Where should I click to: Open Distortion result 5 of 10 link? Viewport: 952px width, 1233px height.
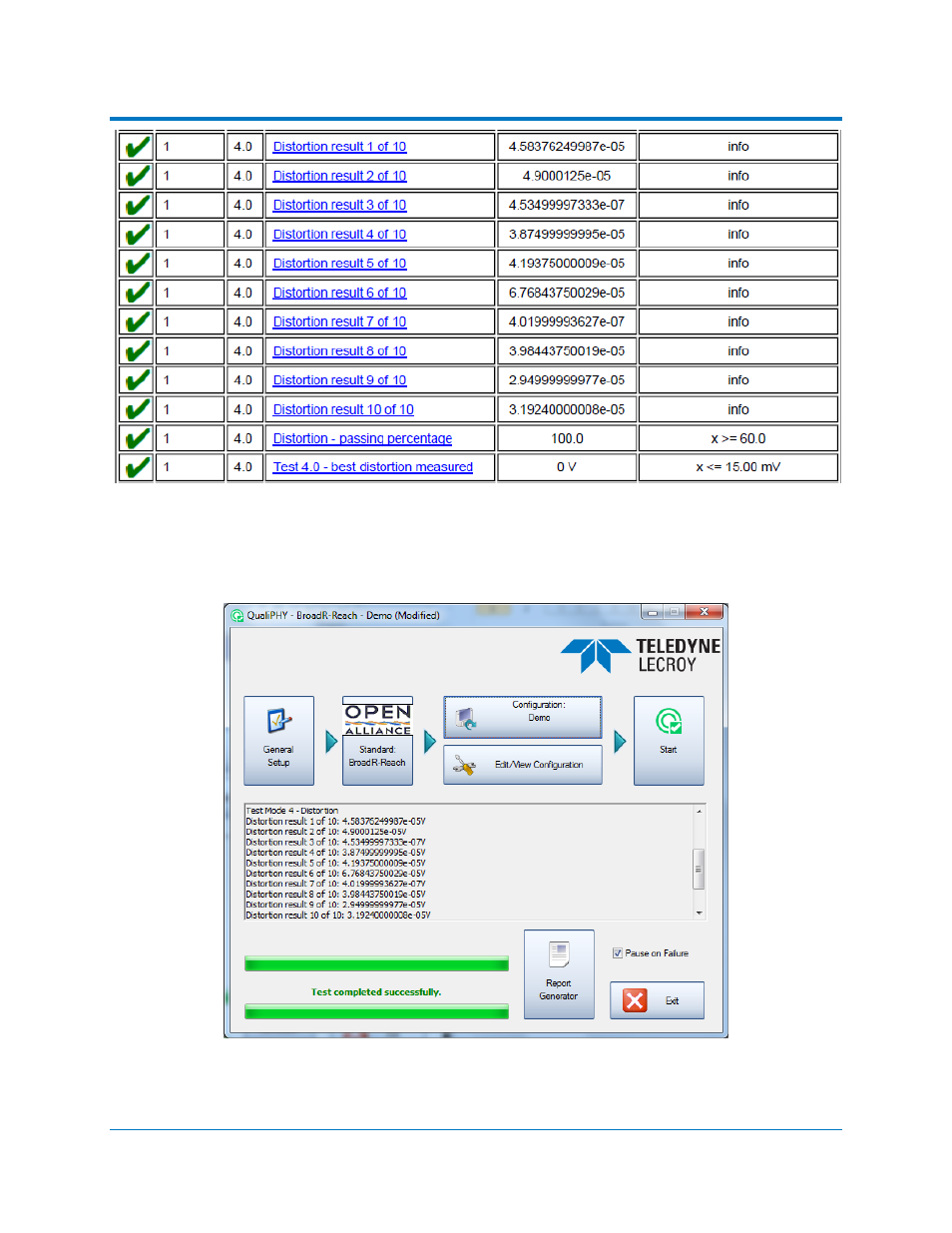coord(339,264)
